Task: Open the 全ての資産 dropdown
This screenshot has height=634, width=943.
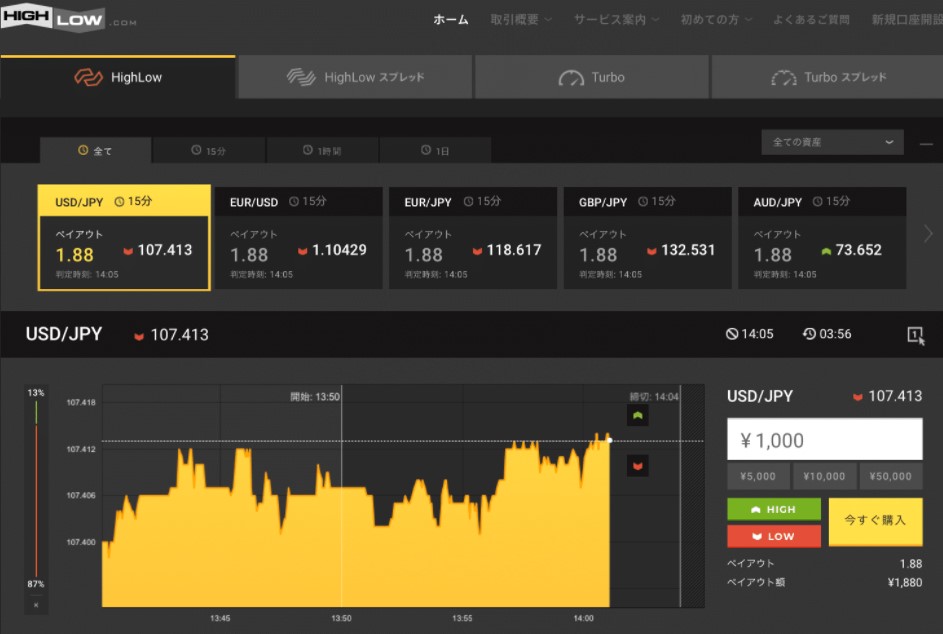Action: point(832,143)
